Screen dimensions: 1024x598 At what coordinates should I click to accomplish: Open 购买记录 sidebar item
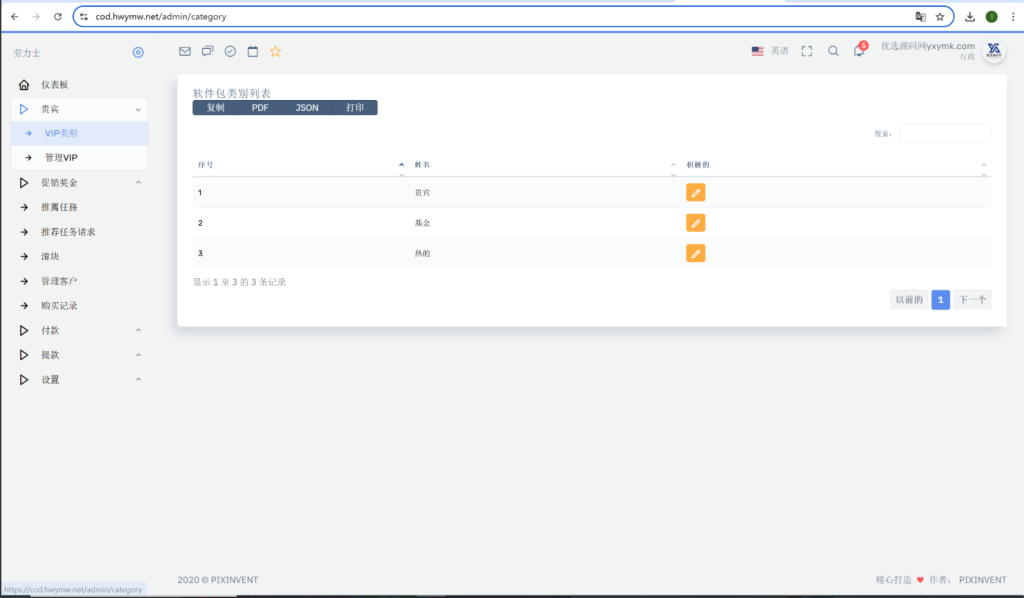tap(79, 306)
